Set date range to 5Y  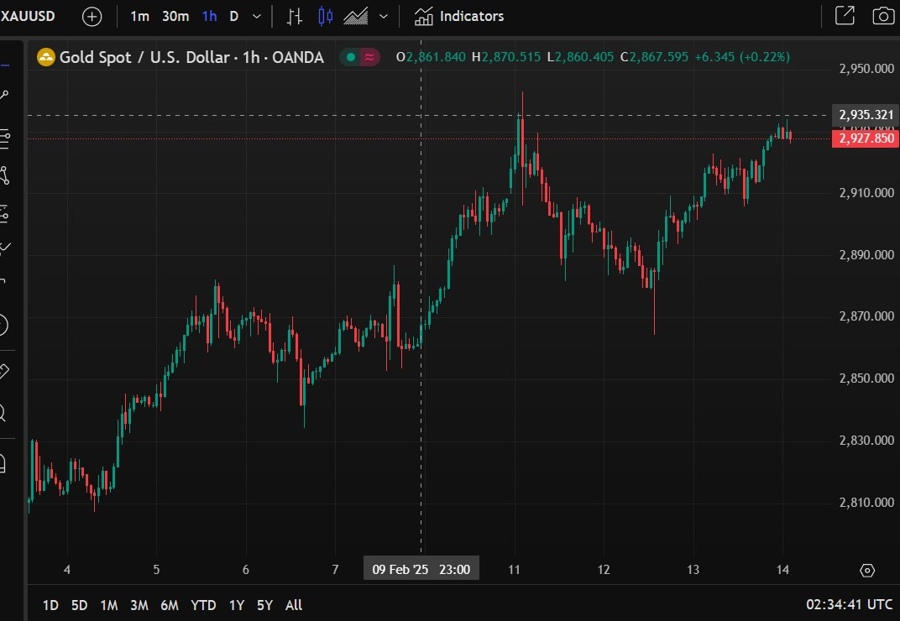point(265,605)
